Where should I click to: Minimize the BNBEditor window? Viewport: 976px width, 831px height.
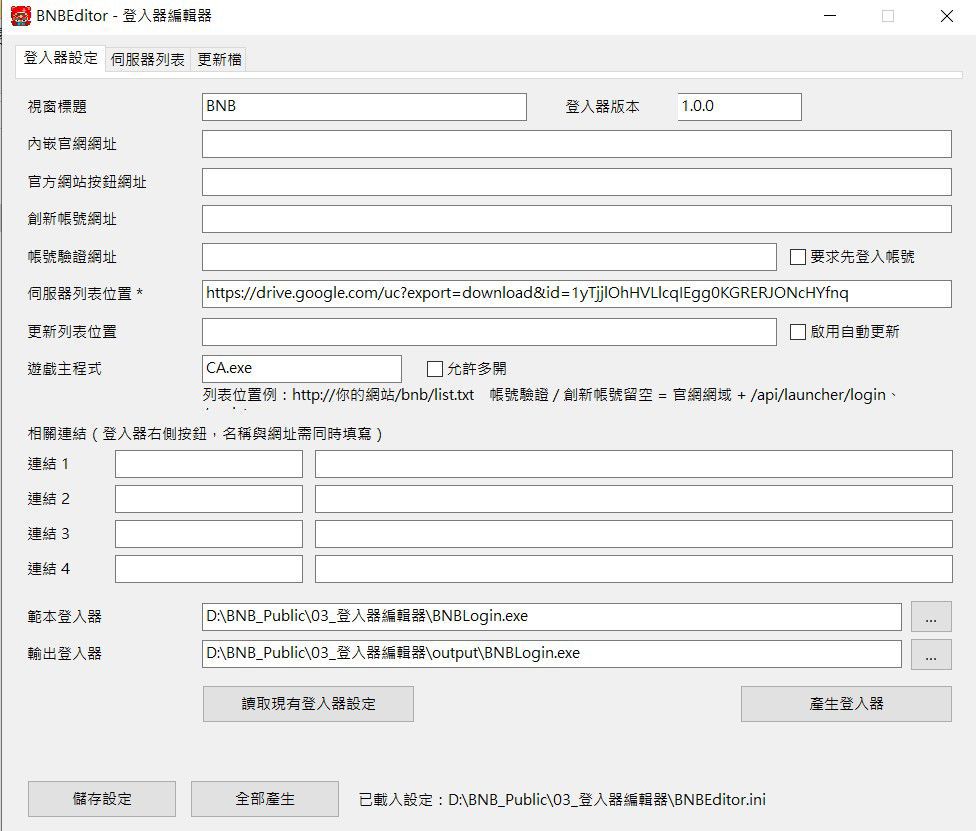tap(830, 16)
